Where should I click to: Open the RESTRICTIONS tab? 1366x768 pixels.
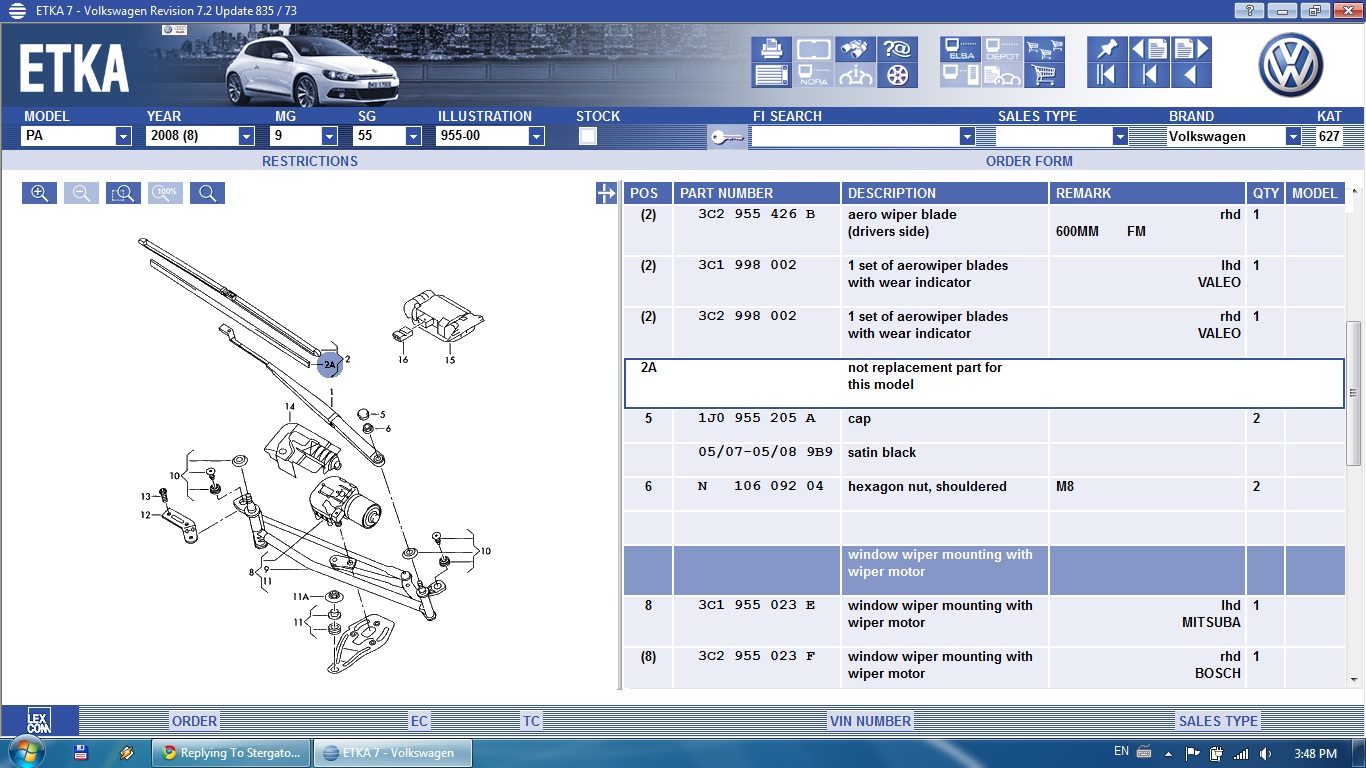pos(310,161)
